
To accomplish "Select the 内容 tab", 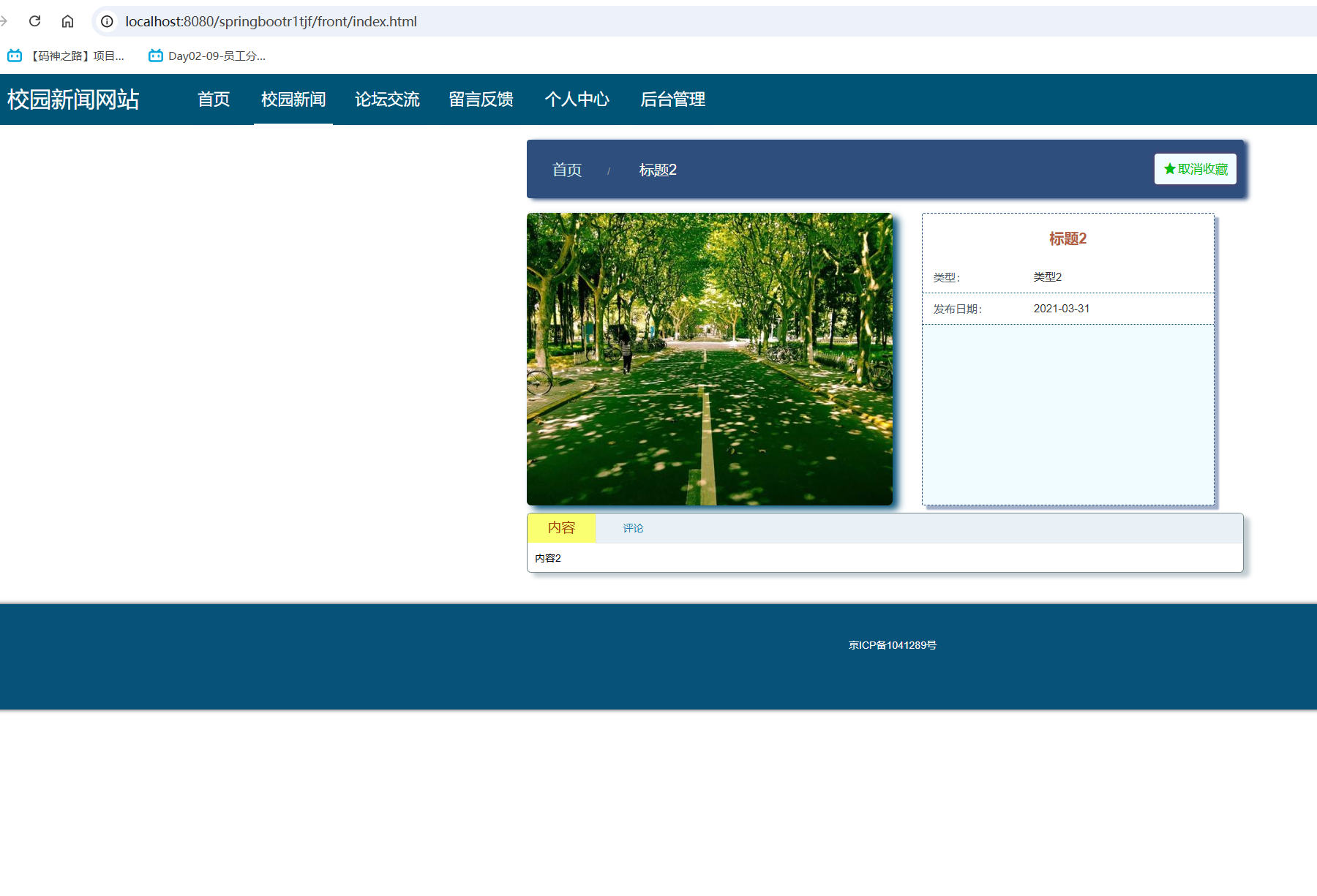I will click(x=561, y=528).
